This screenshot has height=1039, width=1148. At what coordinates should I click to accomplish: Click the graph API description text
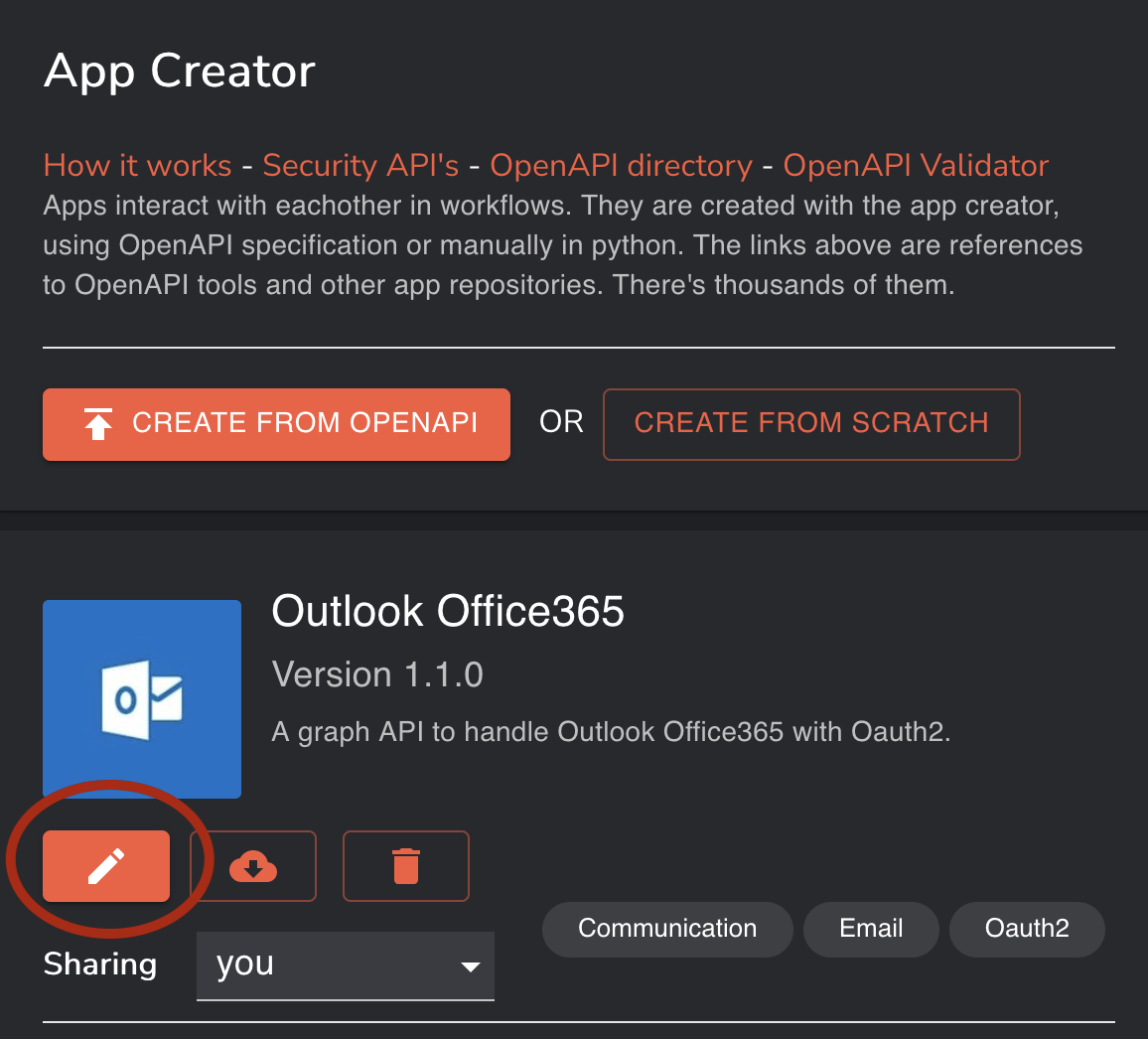[x=611, y=732]
